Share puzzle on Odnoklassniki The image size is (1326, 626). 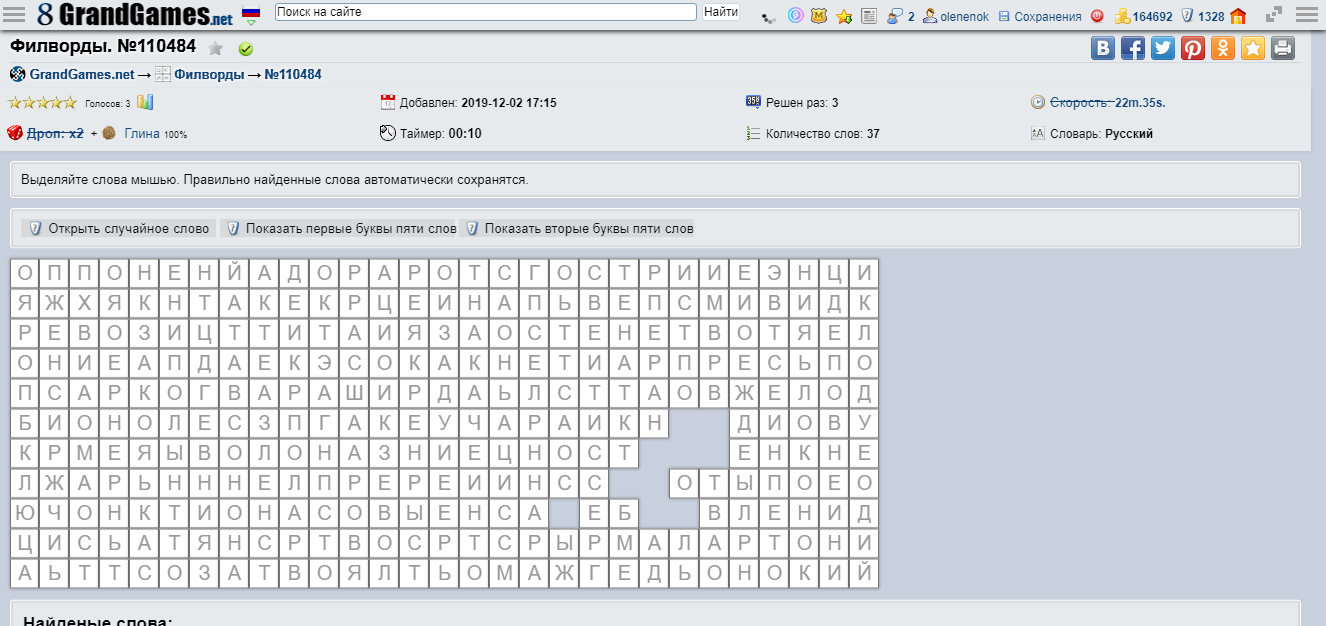(1223, 48)
